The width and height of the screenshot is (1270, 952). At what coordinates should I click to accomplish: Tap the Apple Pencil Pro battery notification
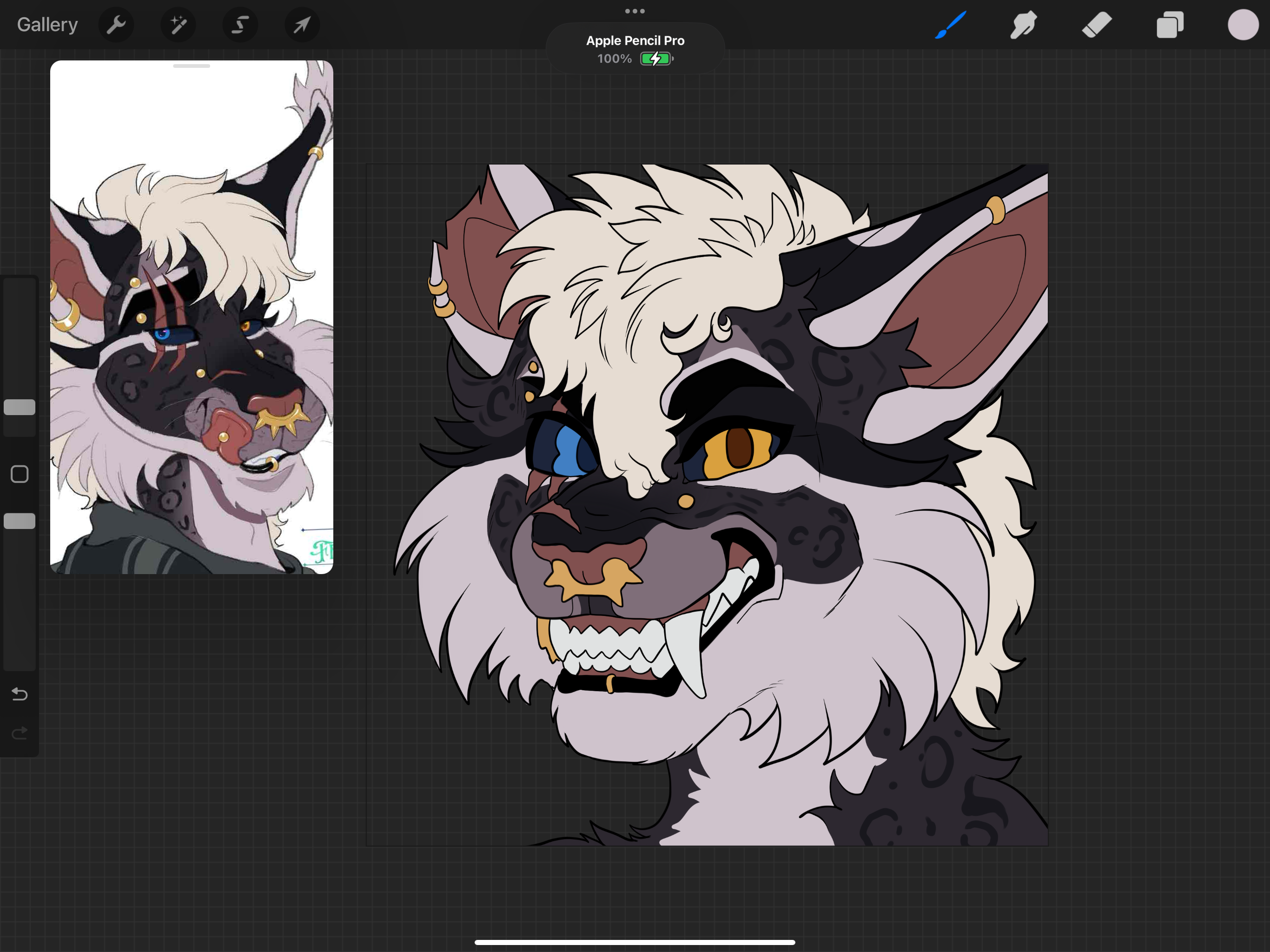pyautogui.click(x=635, y=49)
